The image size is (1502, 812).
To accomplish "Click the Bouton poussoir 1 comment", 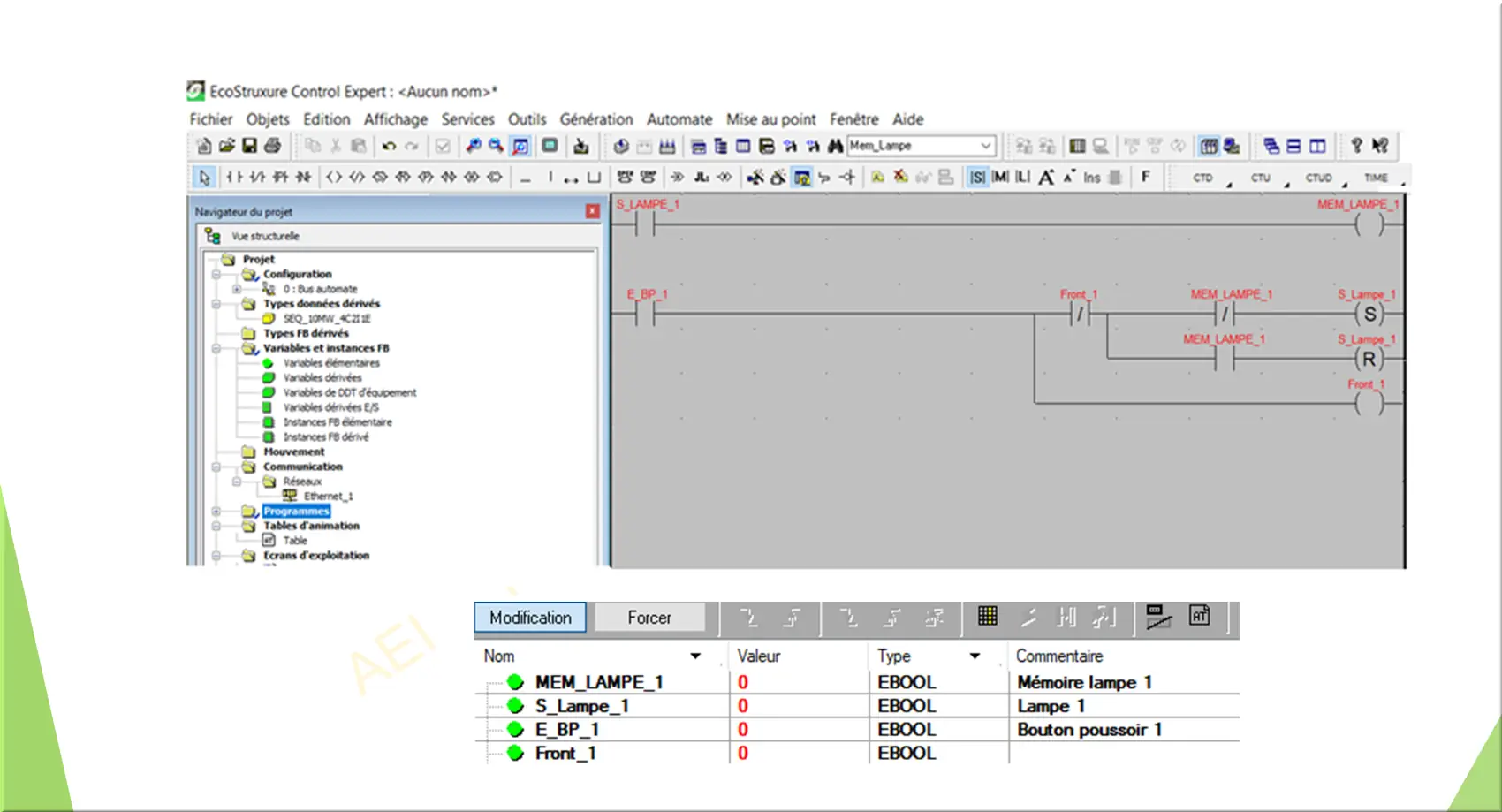I will (x=1089, y=730).
